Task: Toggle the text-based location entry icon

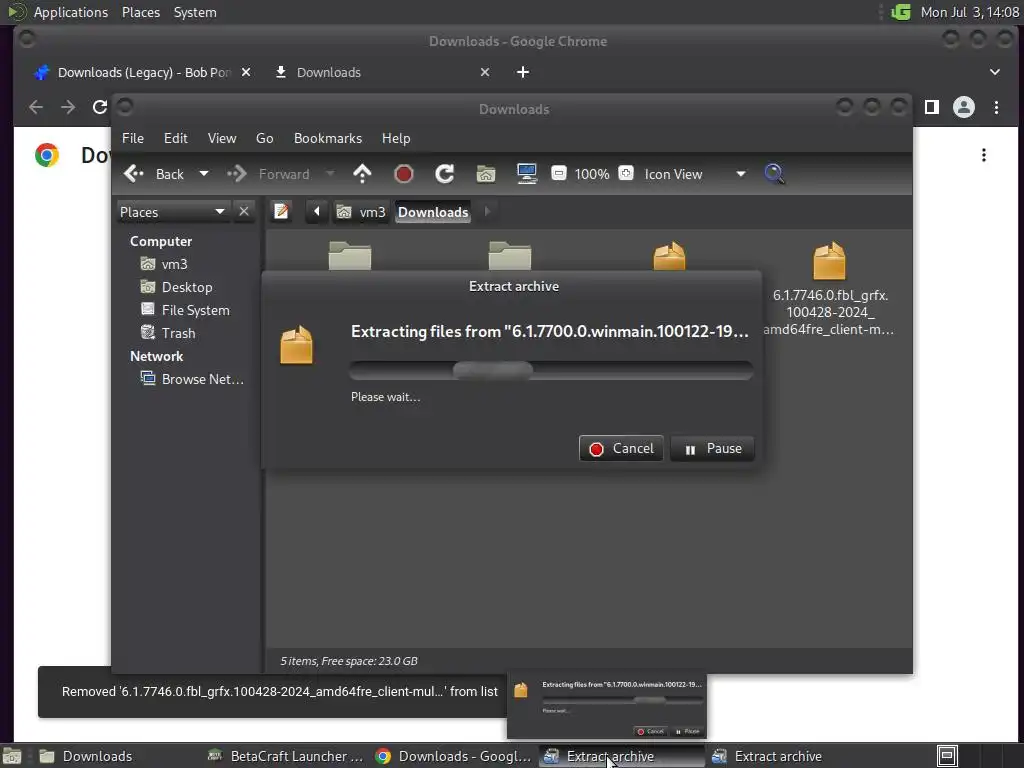Action: [x=281, y=212]
